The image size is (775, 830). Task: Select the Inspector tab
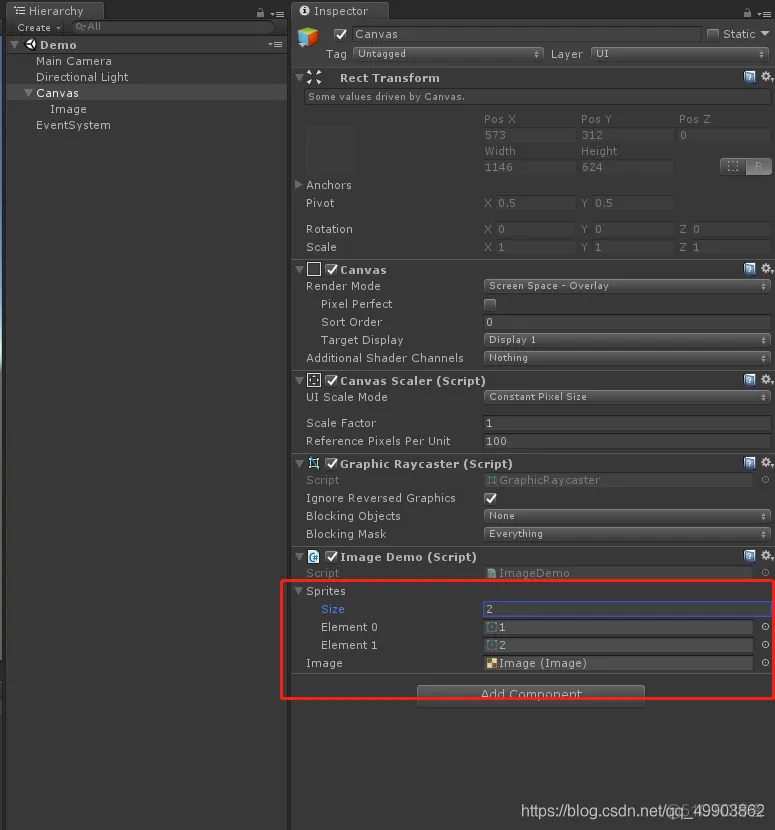(340, 11)
